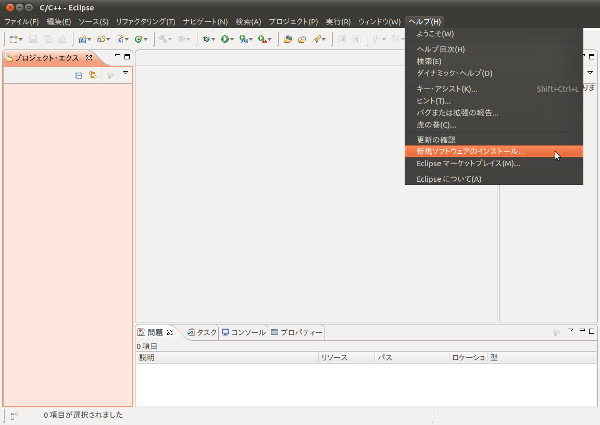This screenshot has height=425, width=600.
Task: Click the Debug bug icon
Action: pyautogui.click(x=206, y=39)
